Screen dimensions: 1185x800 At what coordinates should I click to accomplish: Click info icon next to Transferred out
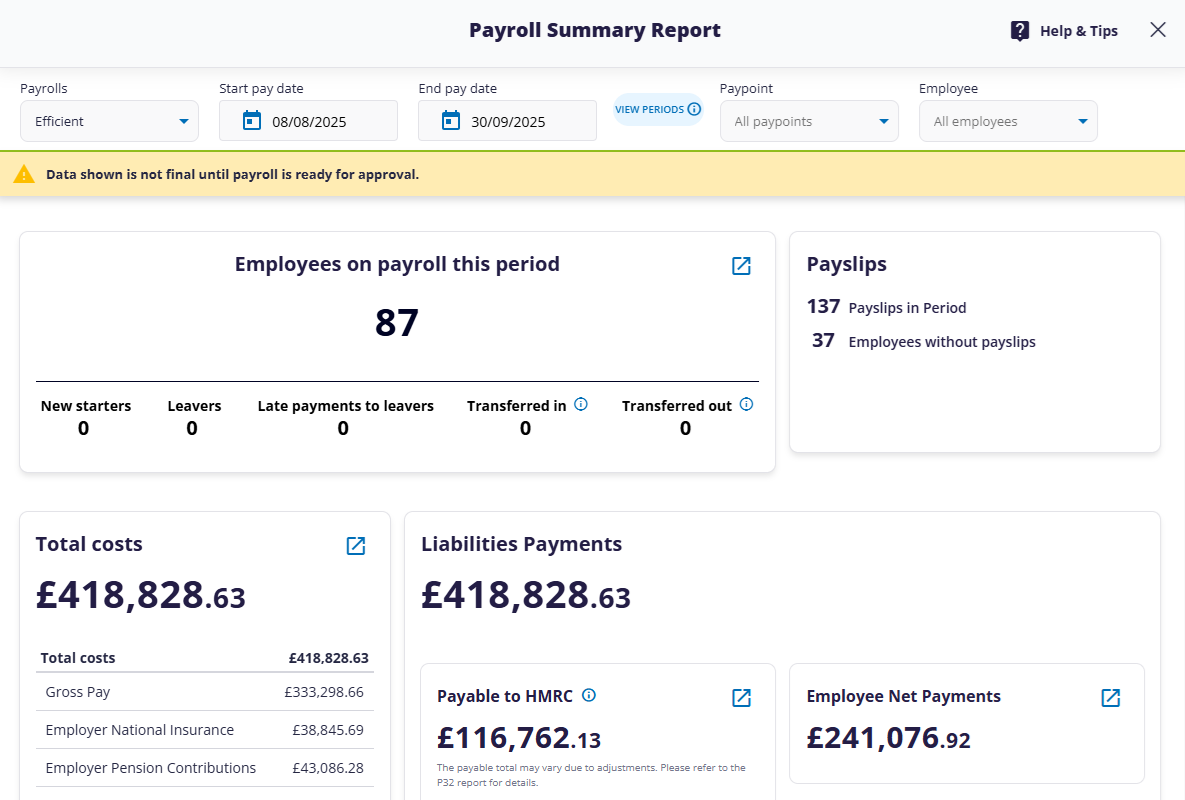[746, 405]
